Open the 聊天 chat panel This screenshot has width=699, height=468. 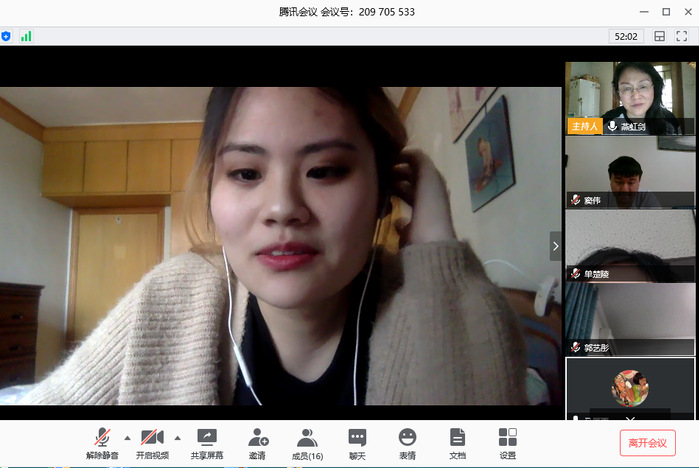(x=357, y=442)
